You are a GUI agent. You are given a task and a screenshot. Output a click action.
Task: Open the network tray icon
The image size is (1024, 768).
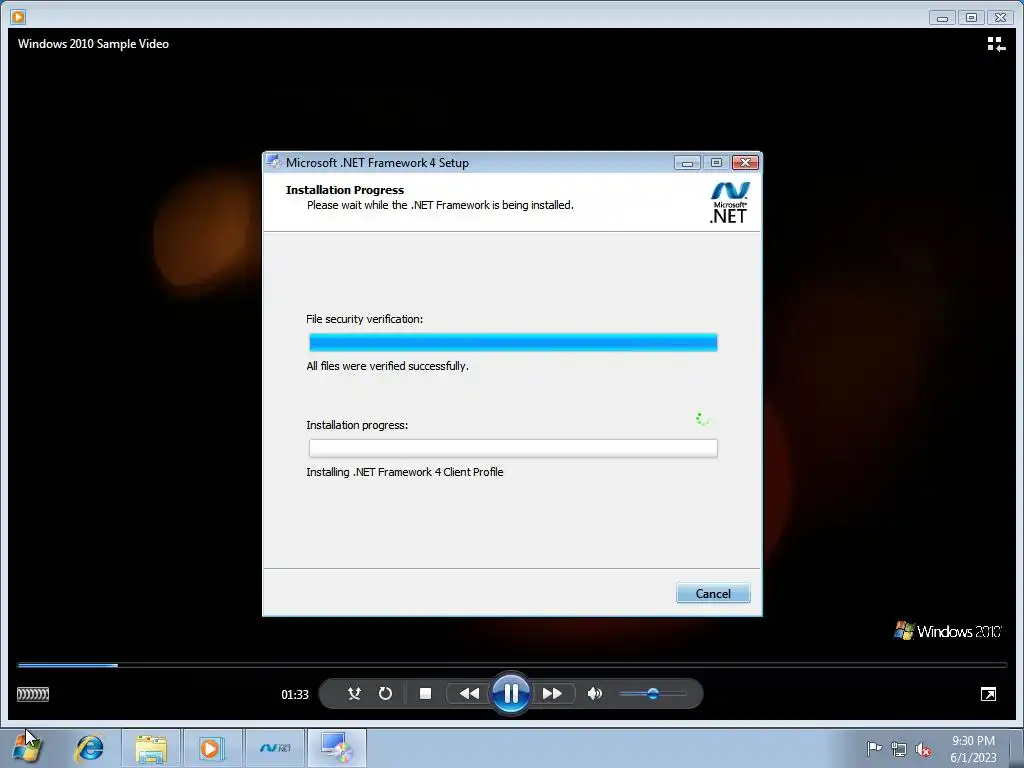point(899,749)
